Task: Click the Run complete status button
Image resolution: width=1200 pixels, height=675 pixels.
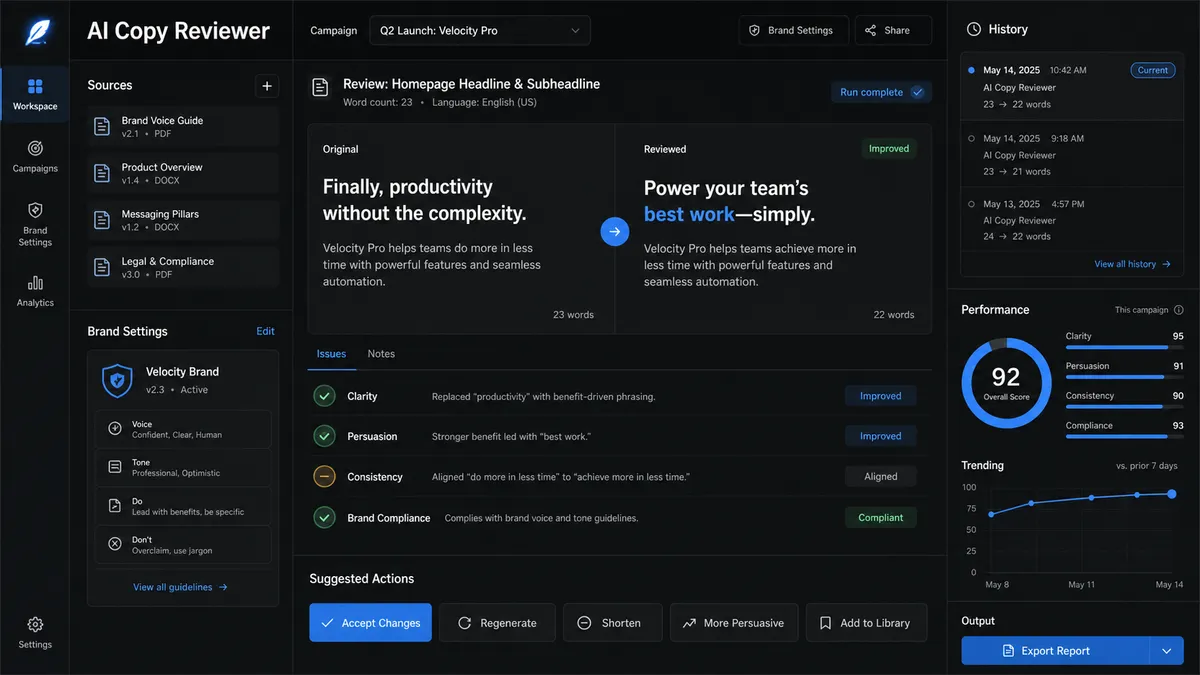Action: pos(882,92)
